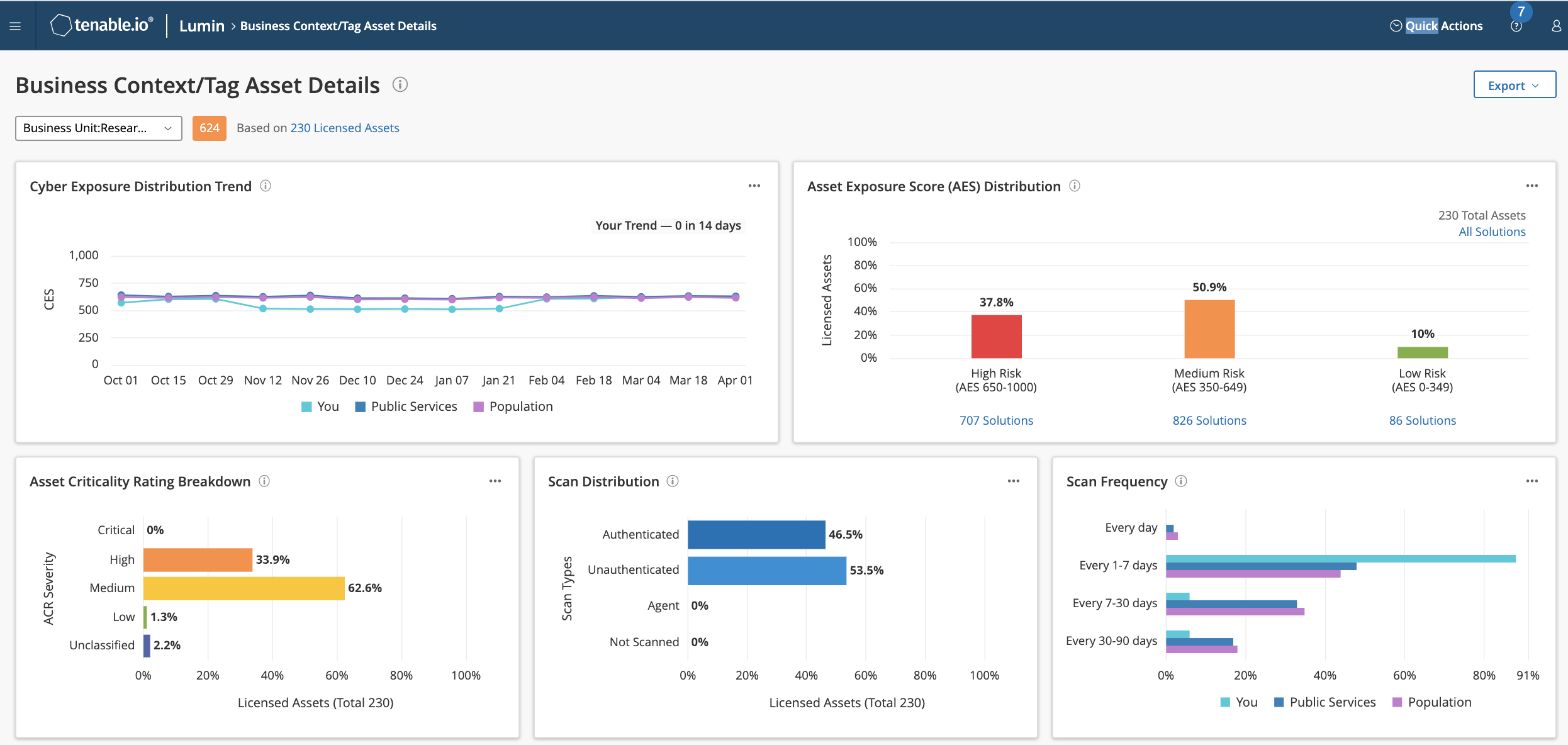This screenshot has height=745, width=1568.
Task: Click the yellow Medium ACR severity bar
Action: pyautogui.click(x=244, y=588)
